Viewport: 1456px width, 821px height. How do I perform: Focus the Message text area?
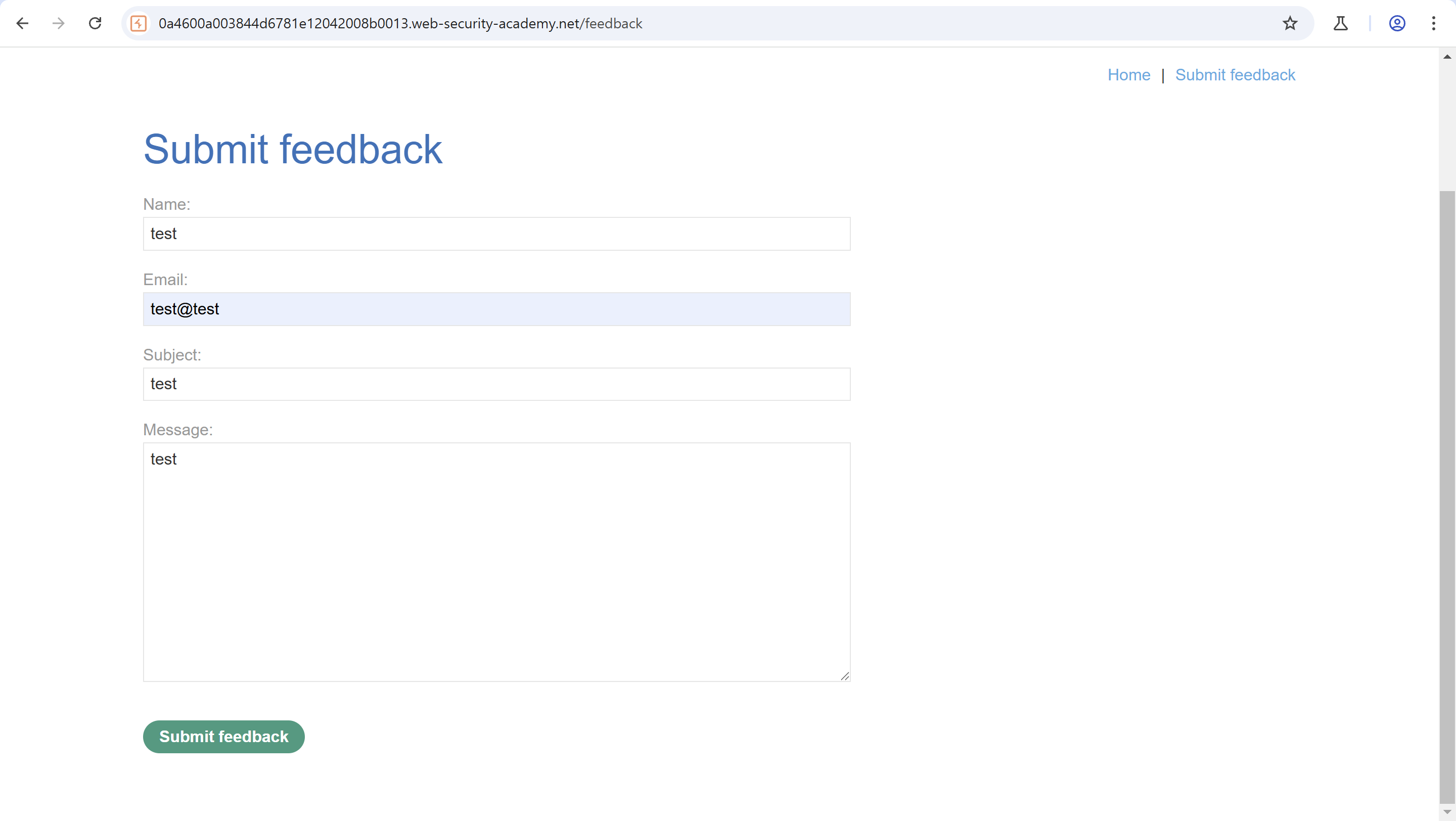496,562
